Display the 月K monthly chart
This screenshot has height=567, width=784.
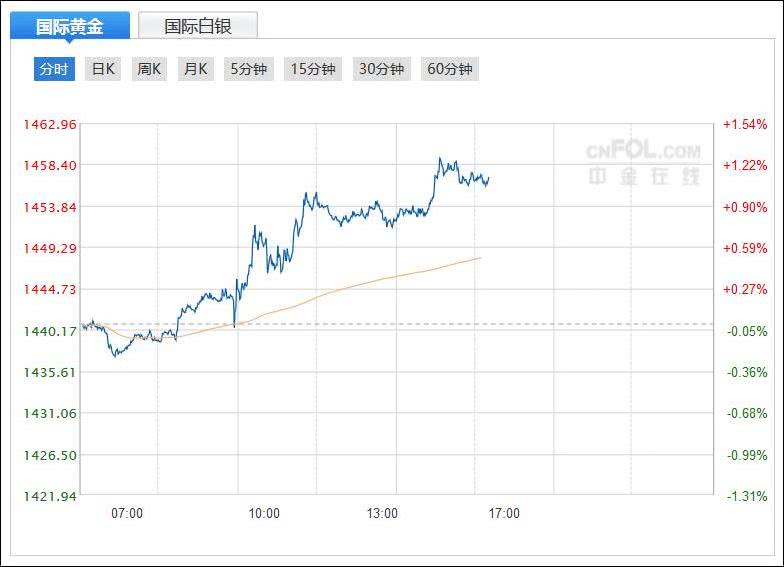pyautogui.click(x=194, y=69)
